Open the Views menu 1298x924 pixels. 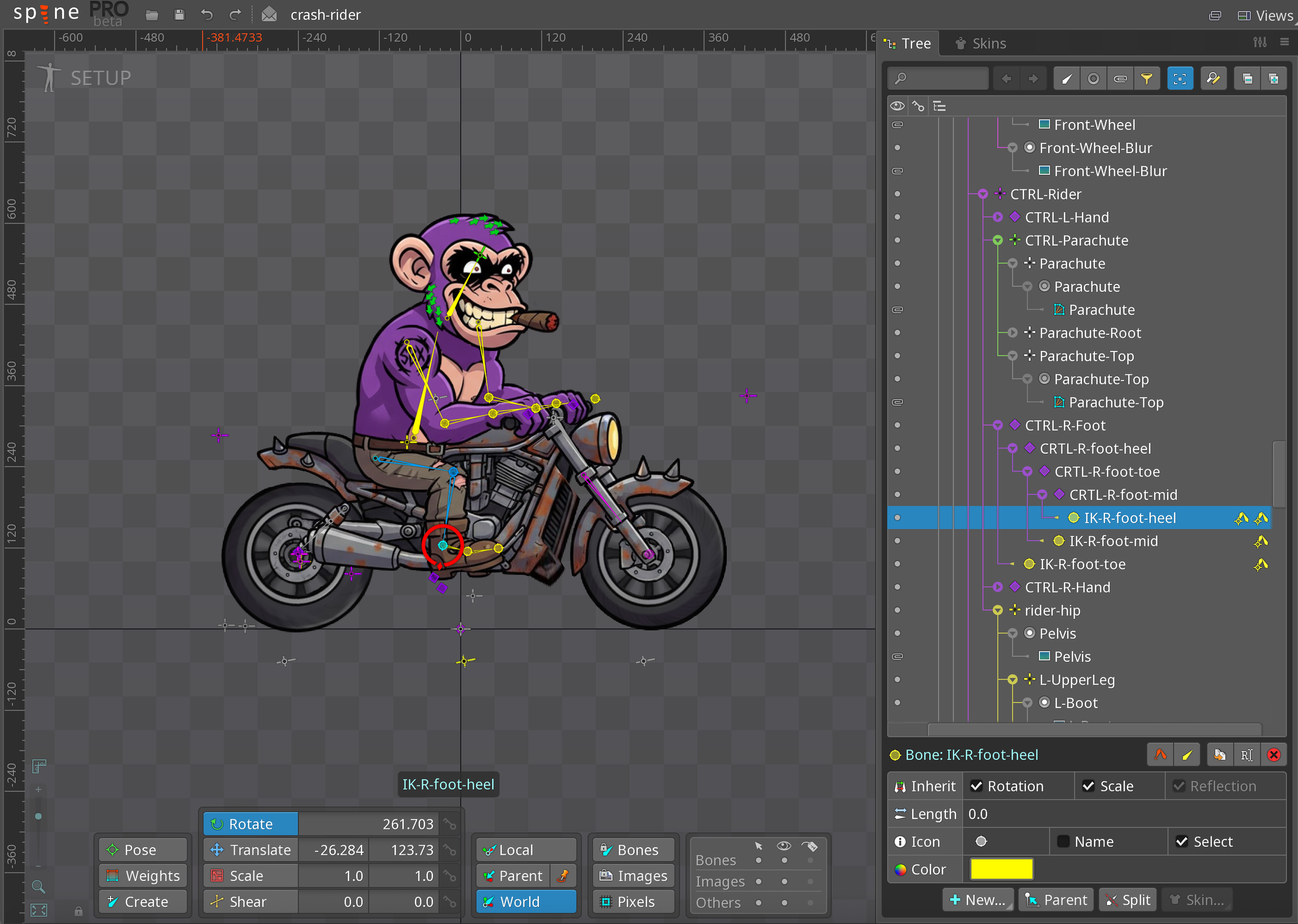(1266, 16)
